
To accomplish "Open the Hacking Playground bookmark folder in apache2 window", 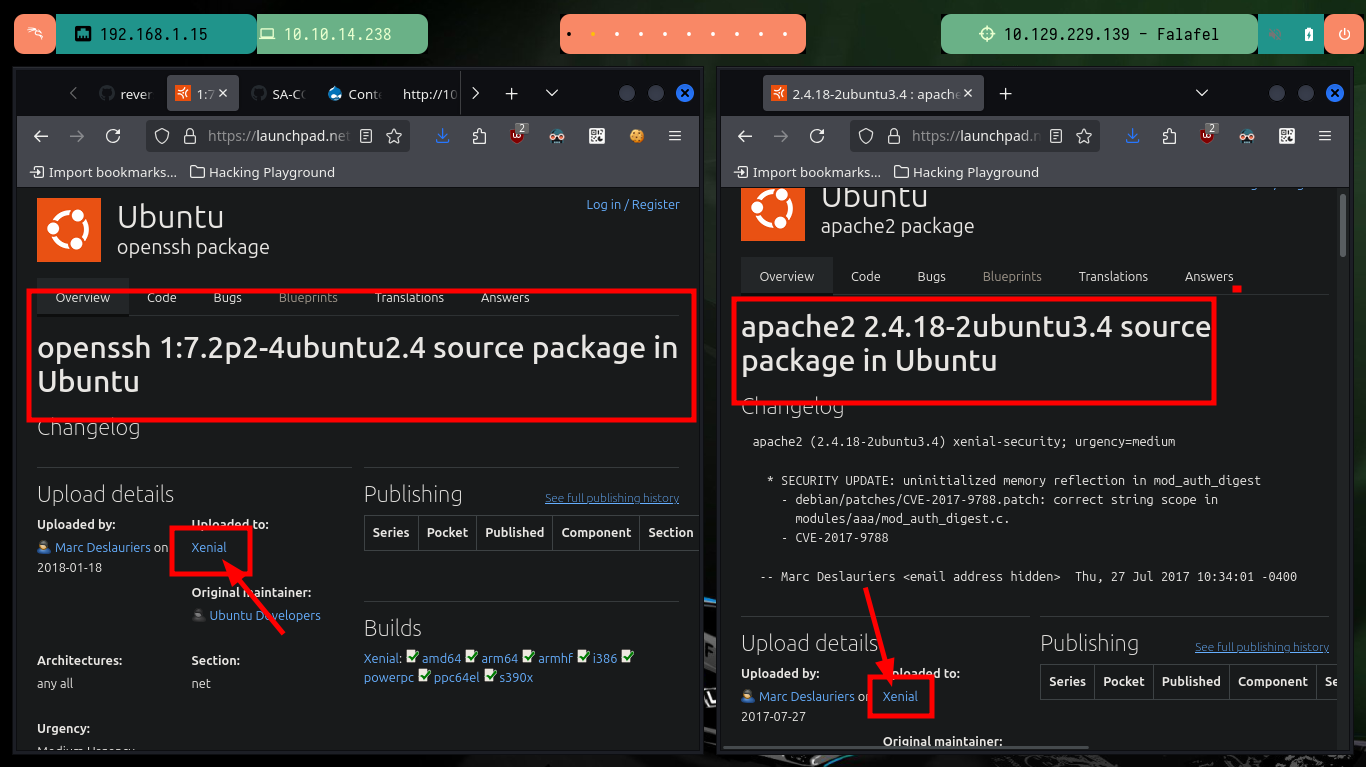I will [x=966, y=172].
